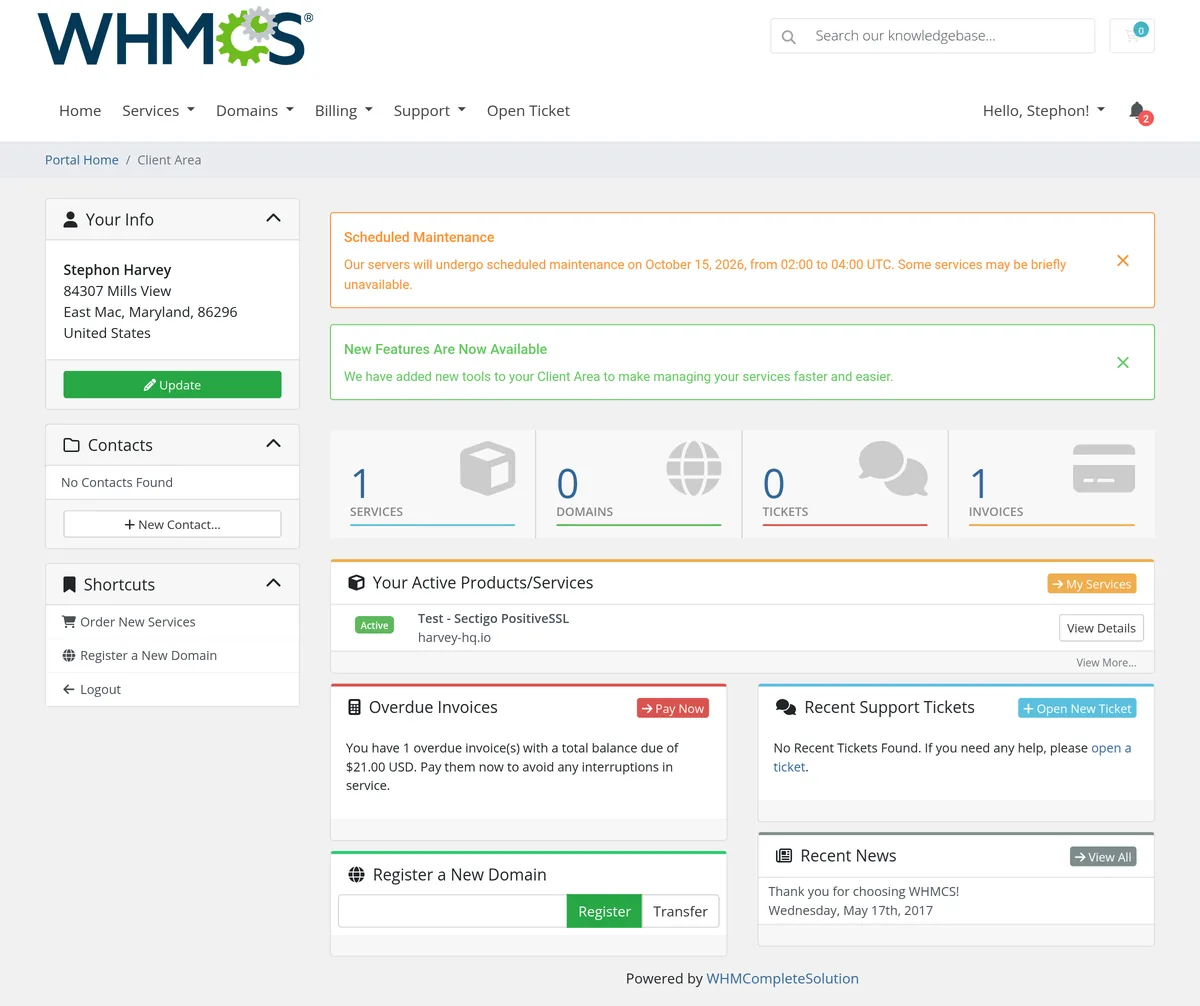Viewport: 1200px width, 1006px height.
Task: Collapse the Shortcuts panel
Action: [273, 582]
